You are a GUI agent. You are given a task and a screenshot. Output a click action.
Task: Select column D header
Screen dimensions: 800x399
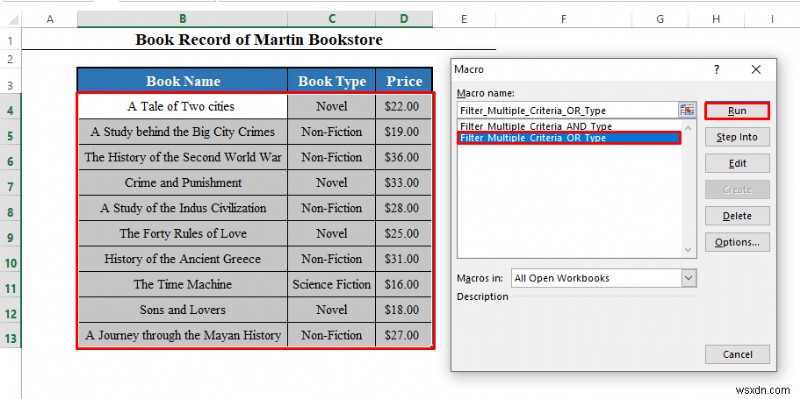pyautogui.click(x=404, y=19)
